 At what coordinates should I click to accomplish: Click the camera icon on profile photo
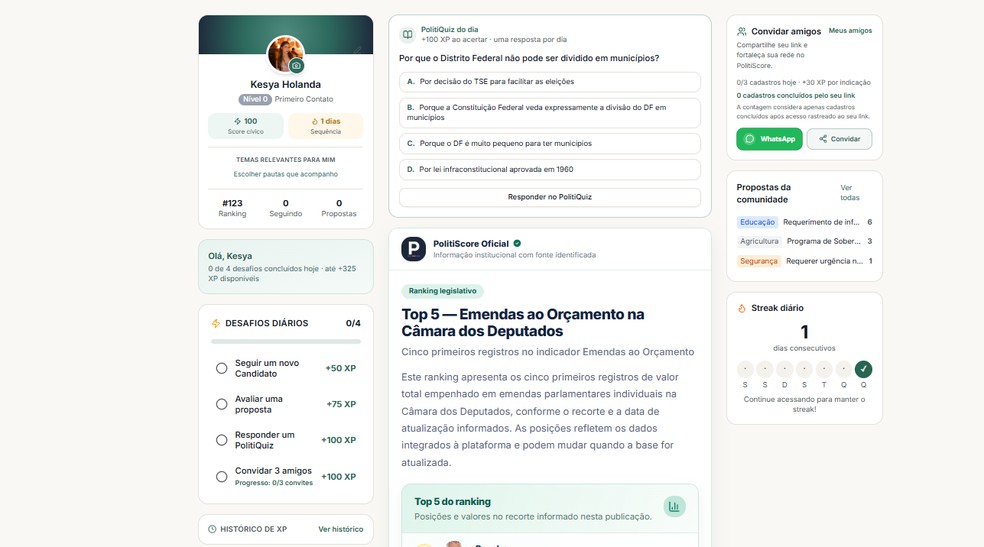(x=296, y=65)
